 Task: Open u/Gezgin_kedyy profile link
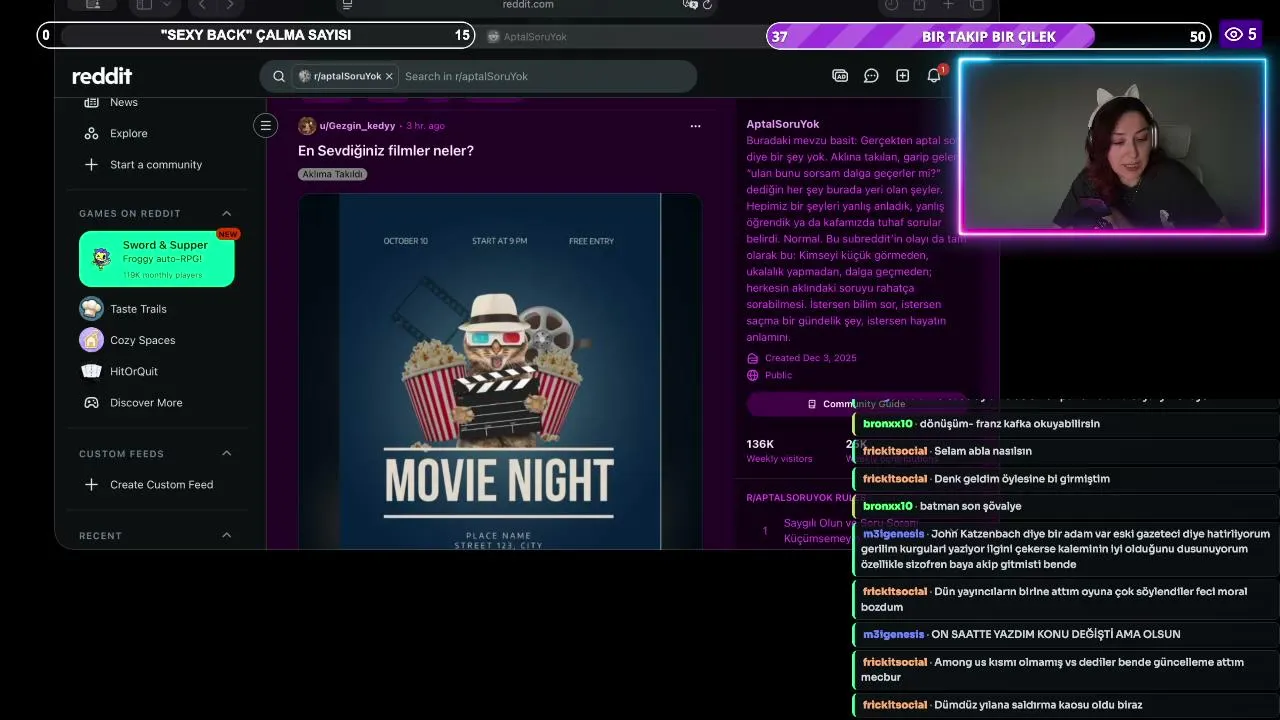pyautogui.click(x=357, y=126)
